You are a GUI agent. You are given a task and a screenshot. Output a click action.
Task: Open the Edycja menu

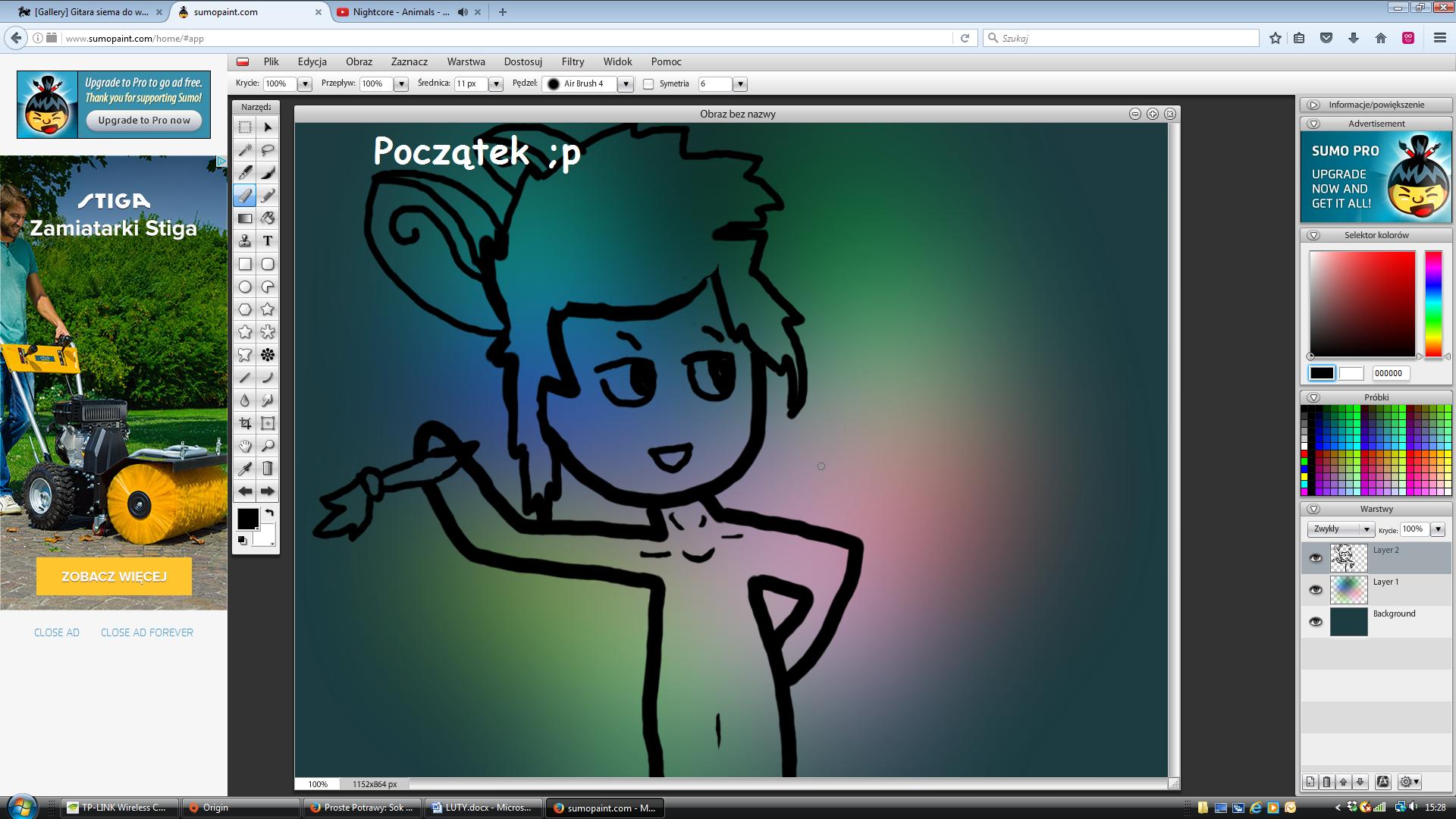click(312, 62)
